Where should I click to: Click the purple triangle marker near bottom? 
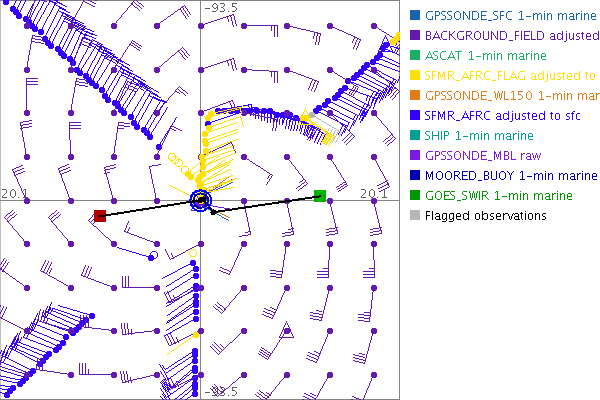(x=287, y=330)
